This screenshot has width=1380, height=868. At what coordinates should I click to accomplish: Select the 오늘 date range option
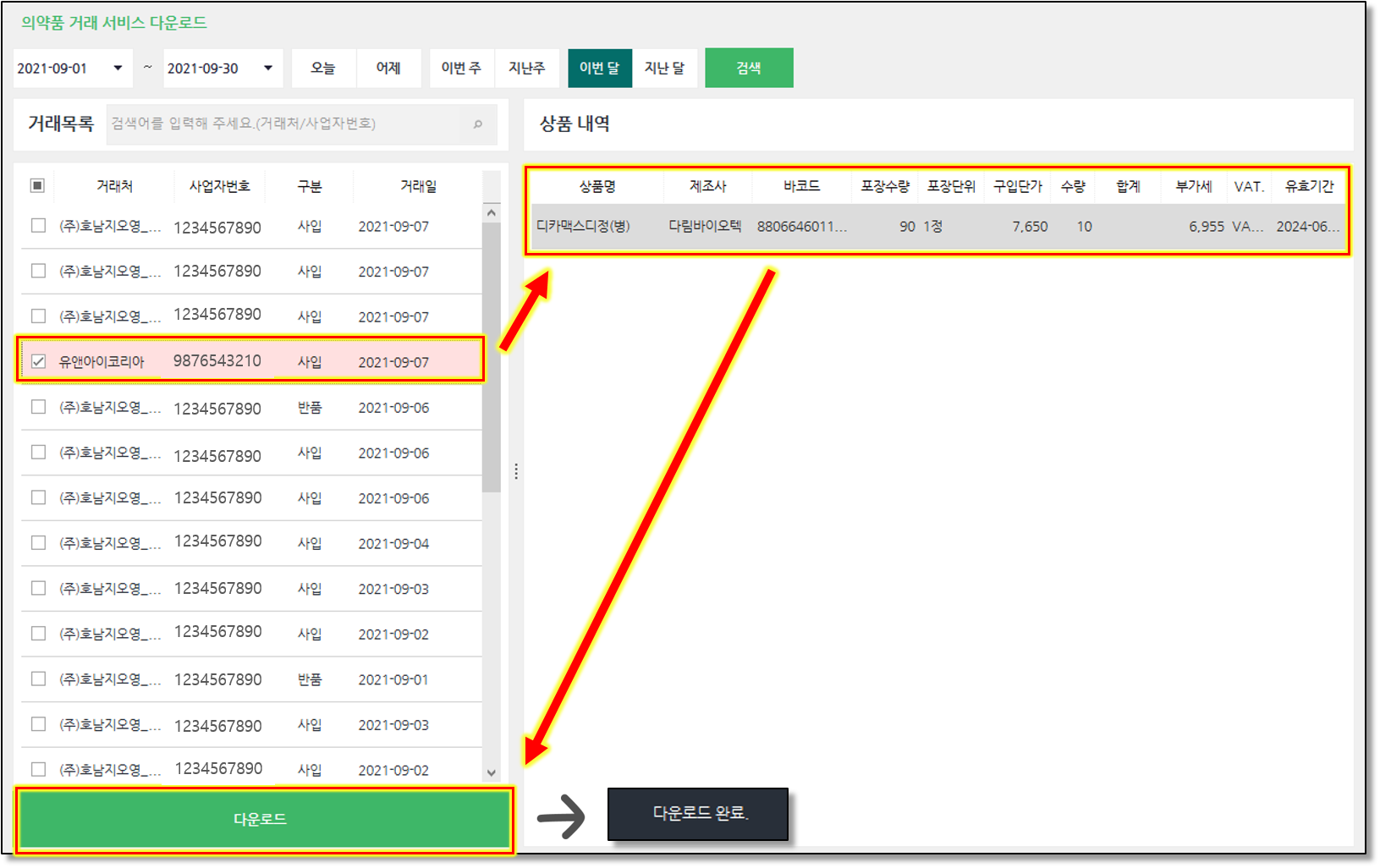coord(323,69)
